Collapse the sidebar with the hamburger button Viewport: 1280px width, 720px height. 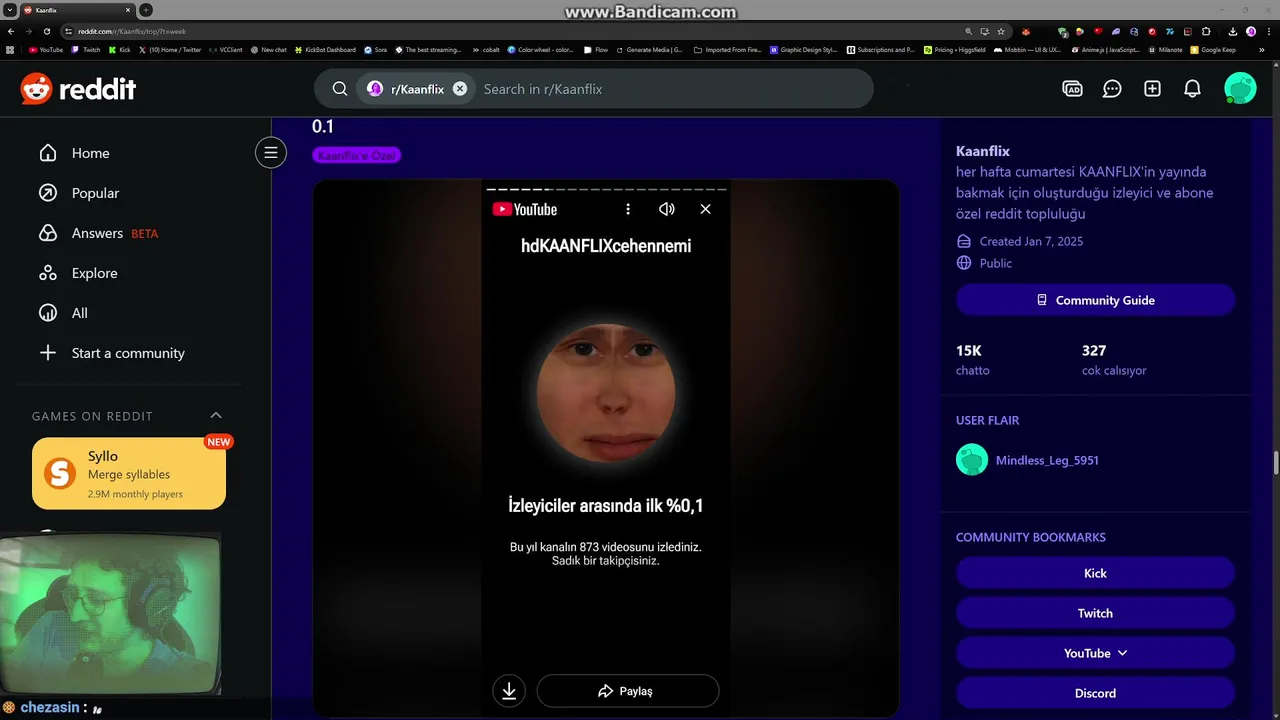pyautogui.click(x=270, y=153)
